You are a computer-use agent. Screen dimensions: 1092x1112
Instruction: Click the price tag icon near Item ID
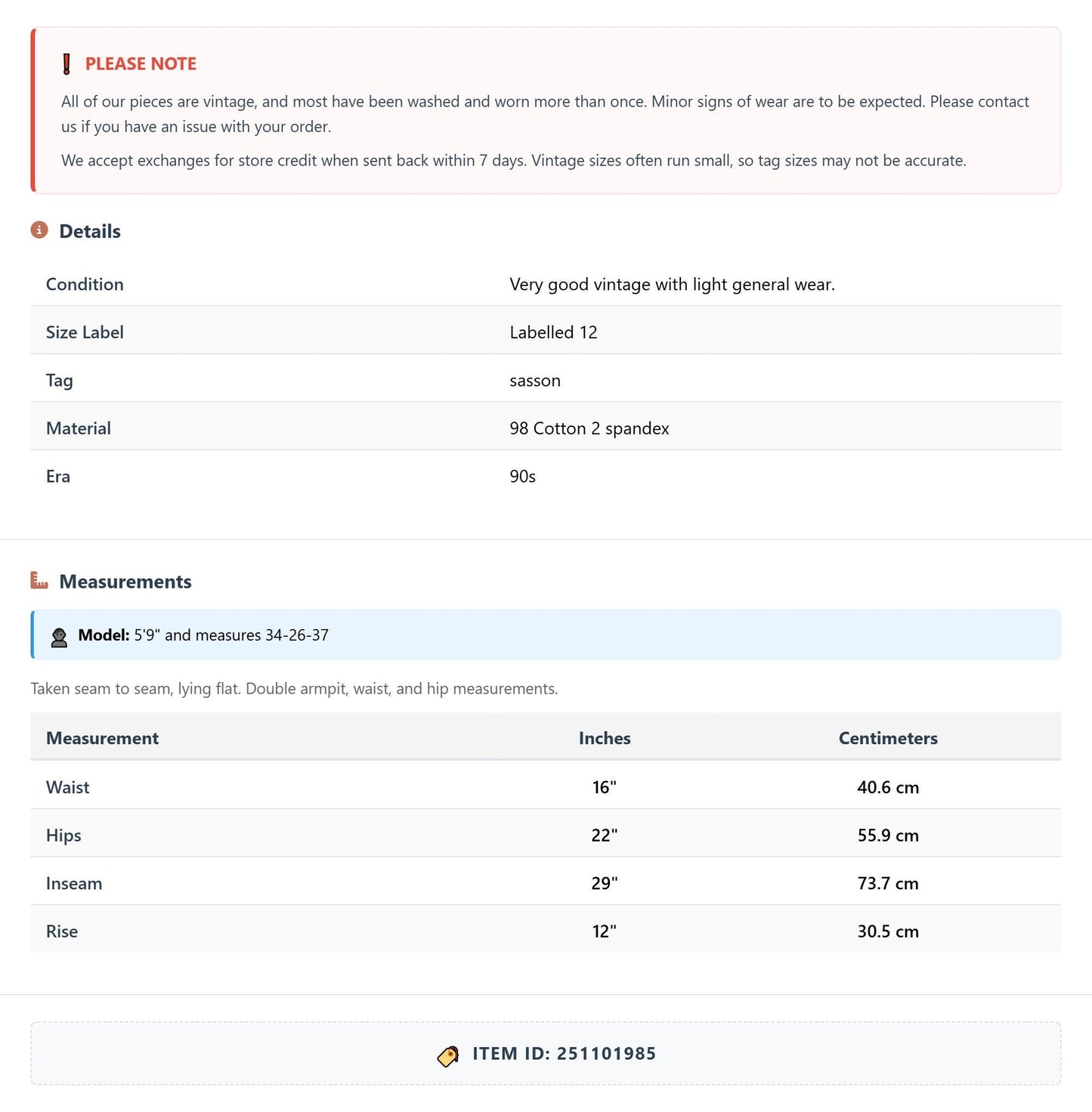click(x=448, y=1055)
